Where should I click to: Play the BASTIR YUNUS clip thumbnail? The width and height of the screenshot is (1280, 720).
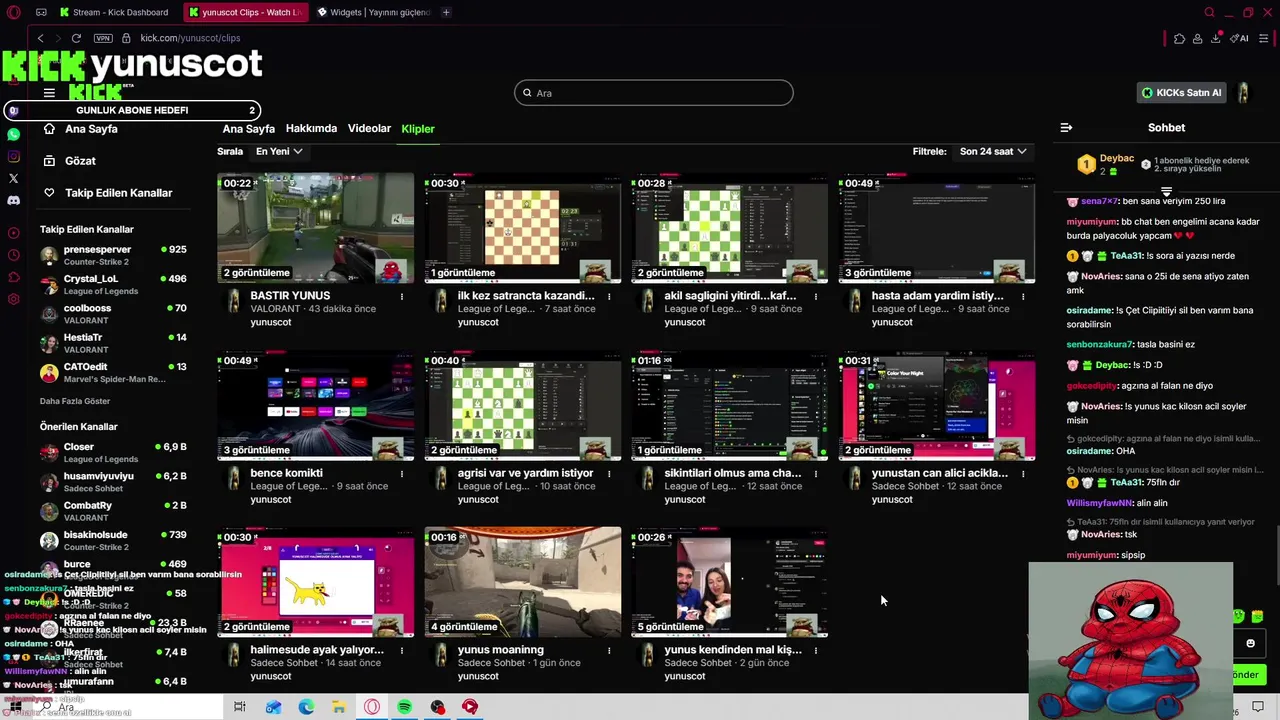point(316,228)
